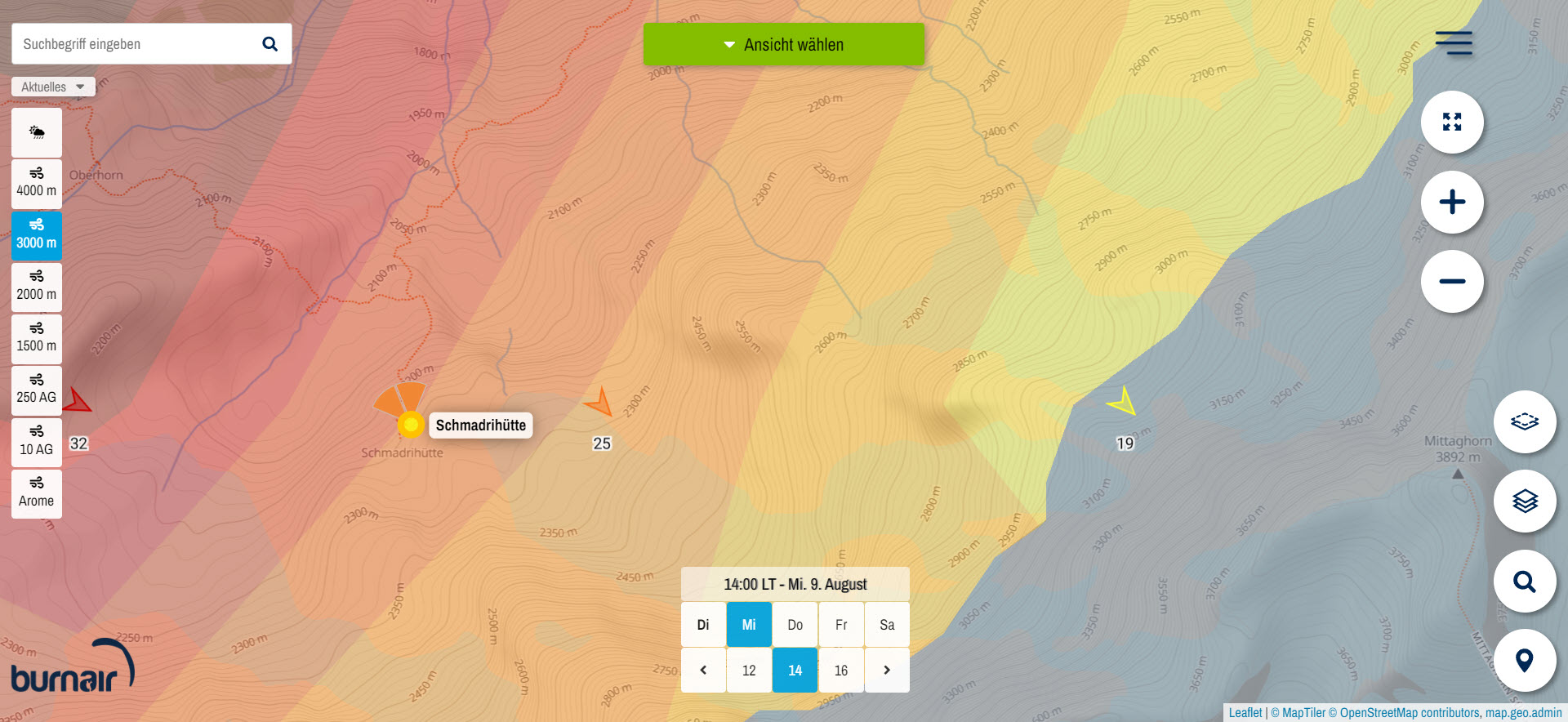Enable the Arome wind model
1568x722 pixels.
37,493
